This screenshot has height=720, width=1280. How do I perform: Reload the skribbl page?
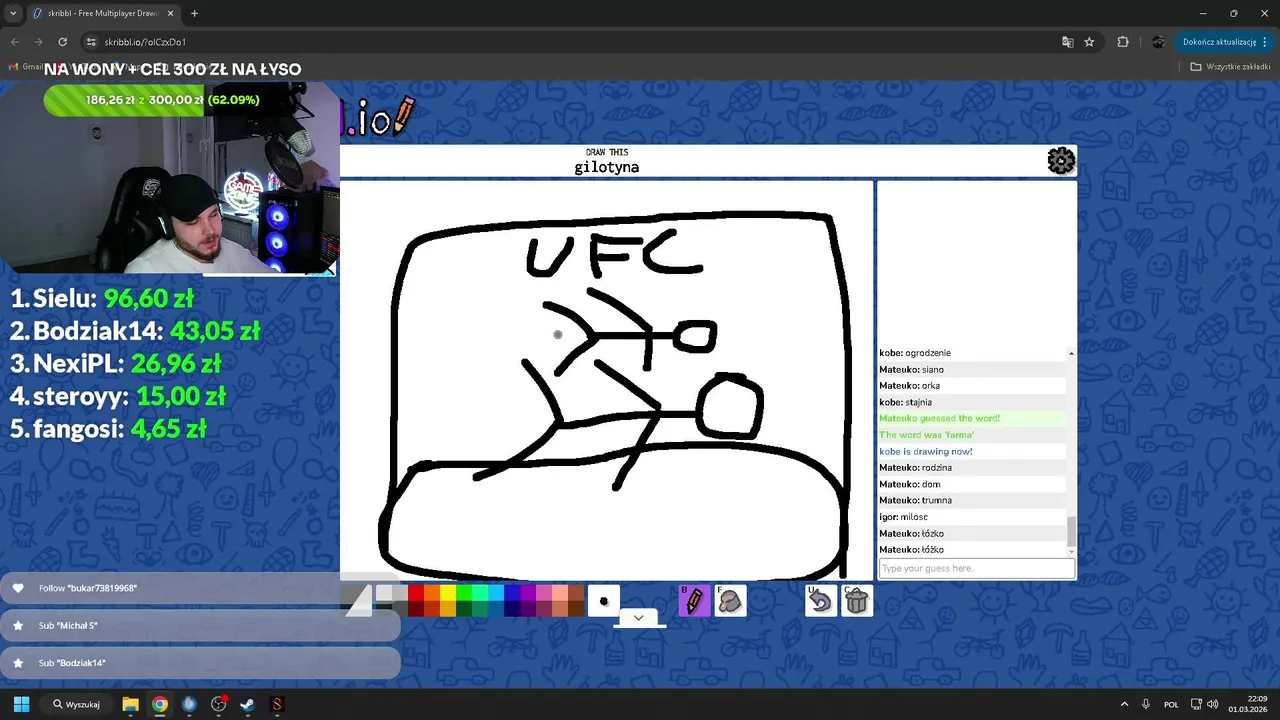pos(62,42)
